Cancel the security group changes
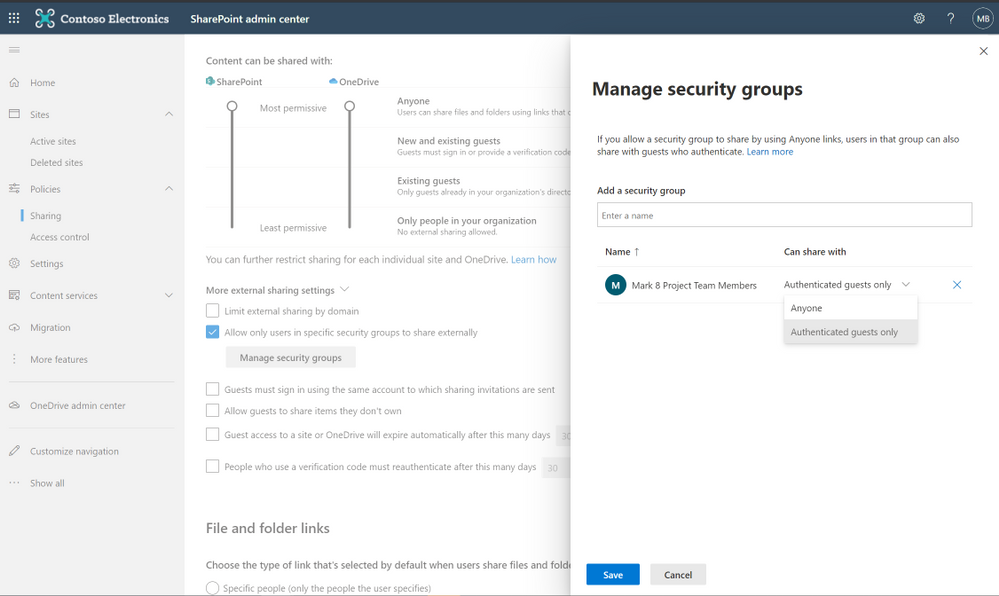Viewport: 999px width, 596px height. [678, 574]
